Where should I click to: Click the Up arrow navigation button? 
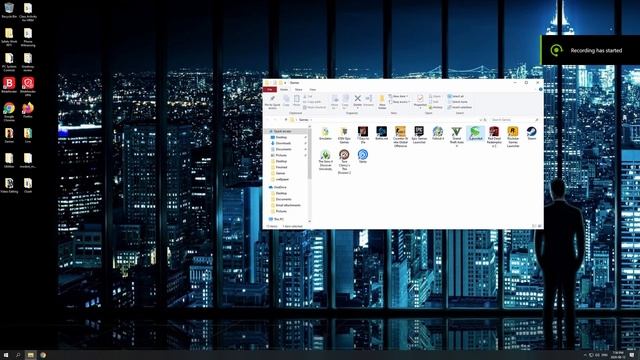pyautogui.click(x=285, y=120)
